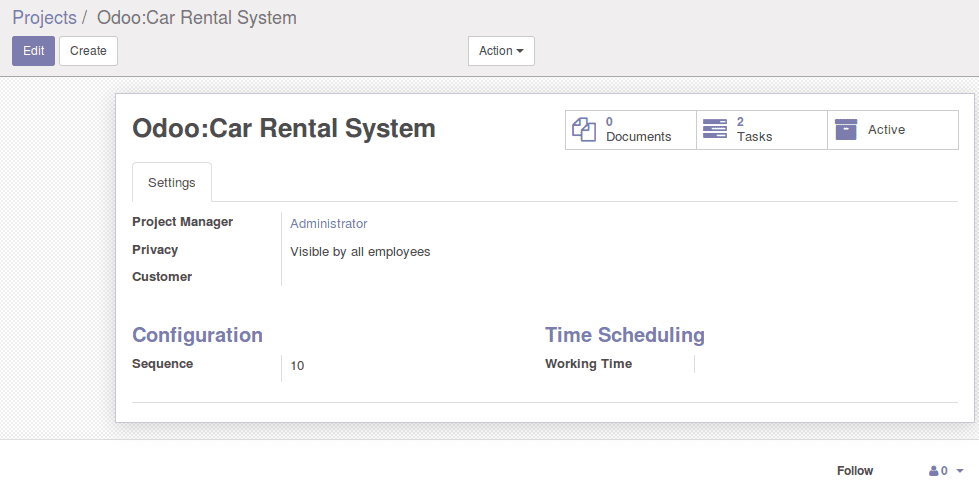979x502 pixels.
Task: Click the Sequence field label
Action: click(x=162, y=363)
